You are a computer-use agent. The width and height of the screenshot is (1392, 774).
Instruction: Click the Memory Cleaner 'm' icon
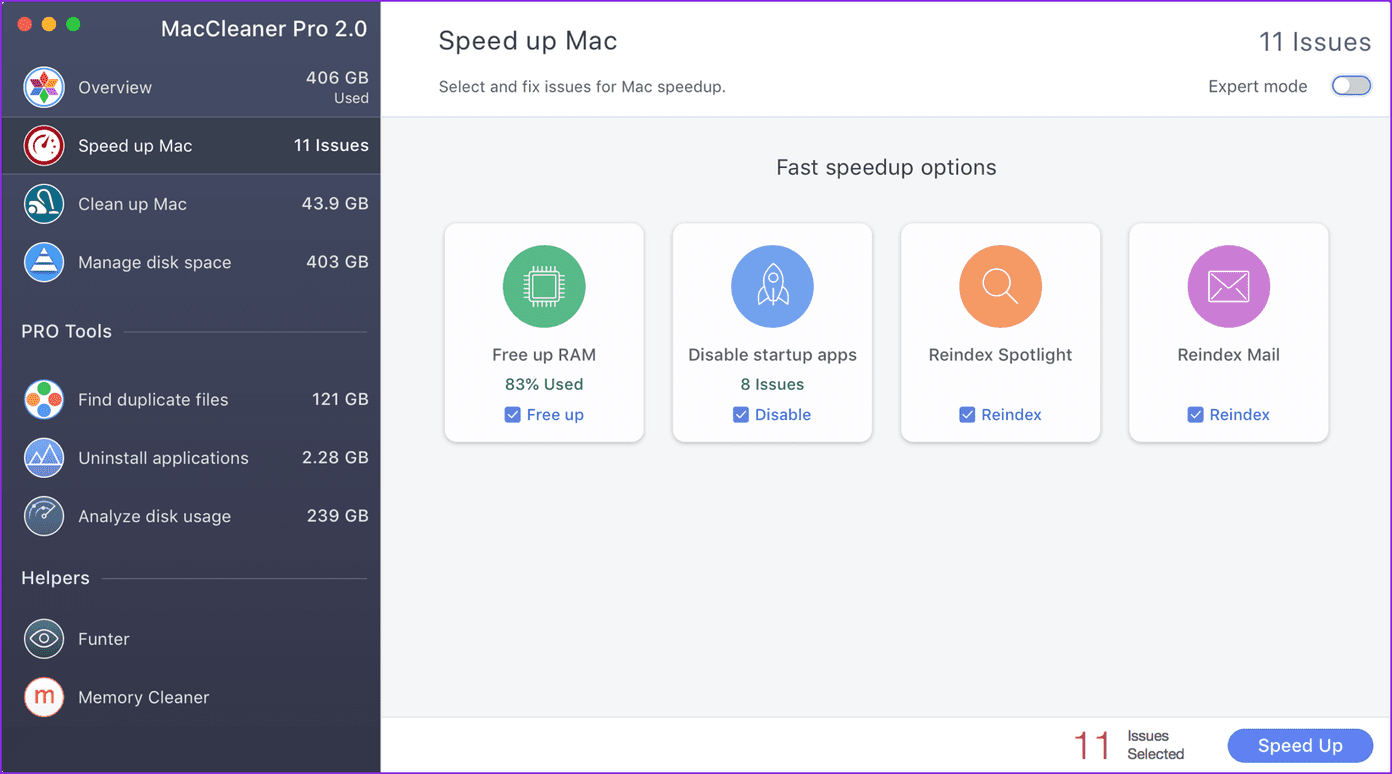tap(44, 697)
